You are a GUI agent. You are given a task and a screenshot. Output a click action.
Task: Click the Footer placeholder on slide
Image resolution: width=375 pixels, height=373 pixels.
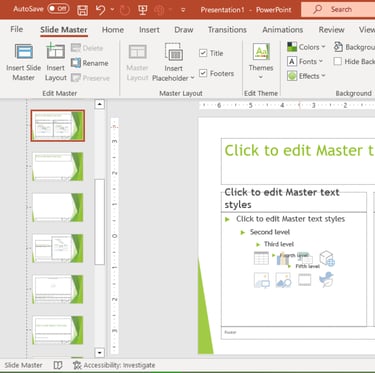click(298, 333)
